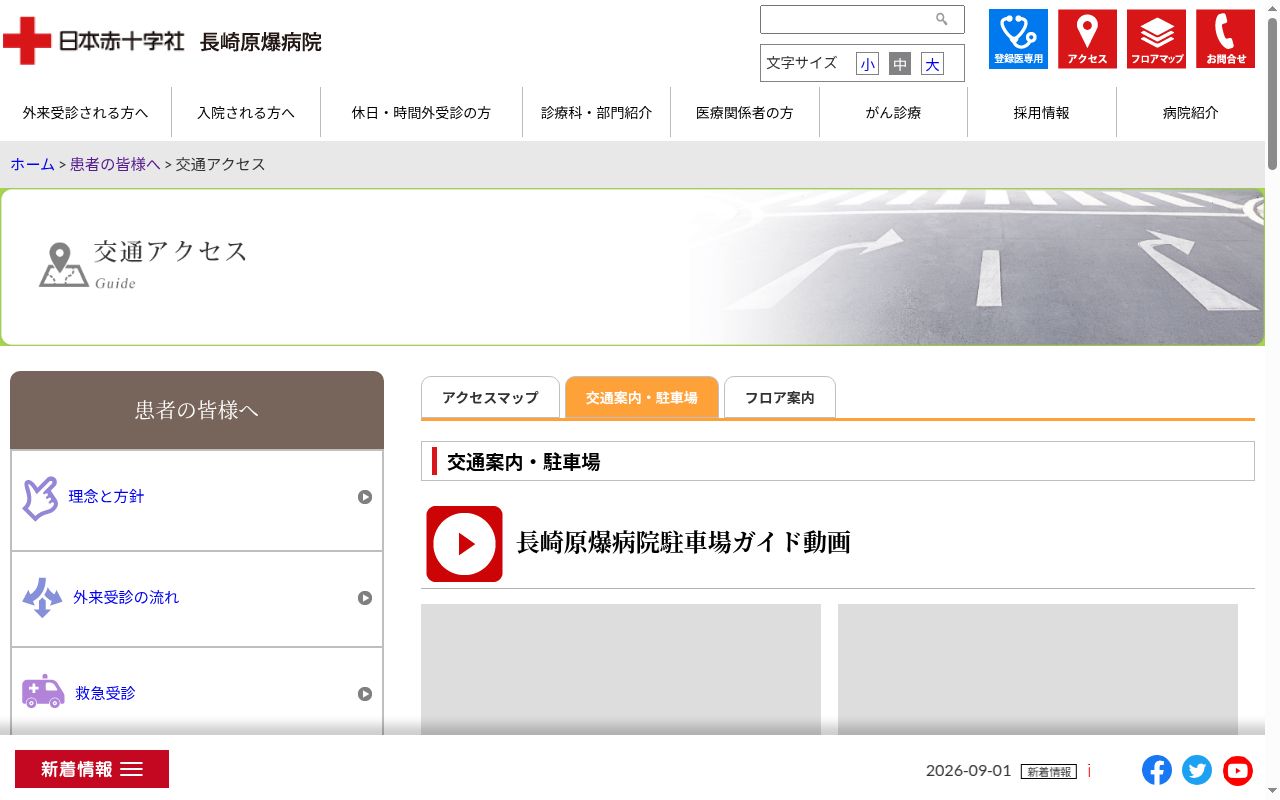Open the 入院される方へ menu

(246, 113)
